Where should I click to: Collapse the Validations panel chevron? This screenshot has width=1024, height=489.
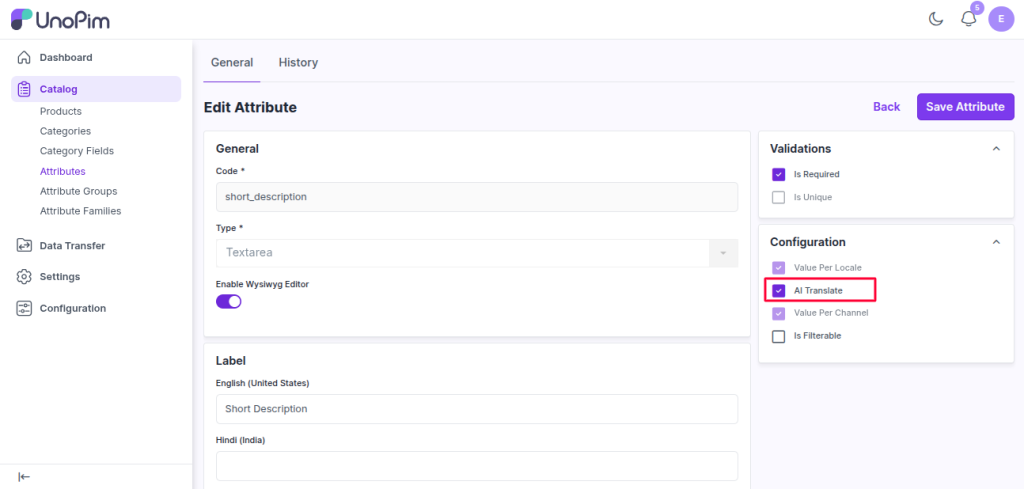[x=995, y=149]
